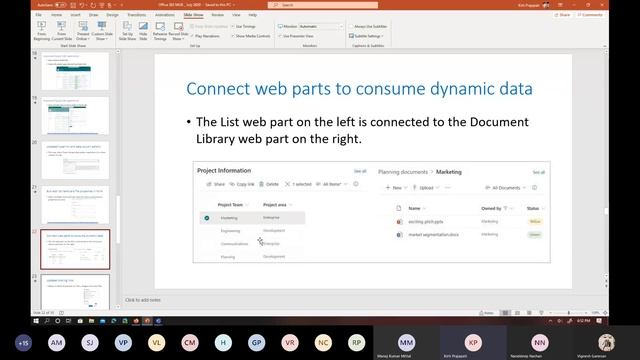Select slide 23 thumbnail
640x360 pixels.
pos(75,292)
